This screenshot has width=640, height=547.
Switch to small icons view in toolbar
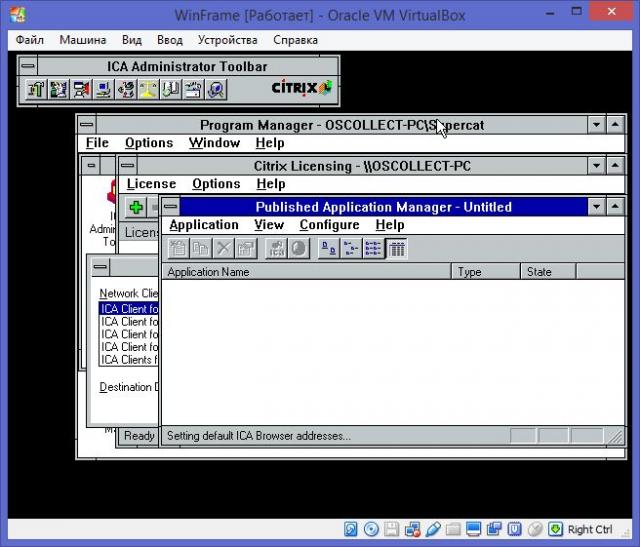click(351, 248)
